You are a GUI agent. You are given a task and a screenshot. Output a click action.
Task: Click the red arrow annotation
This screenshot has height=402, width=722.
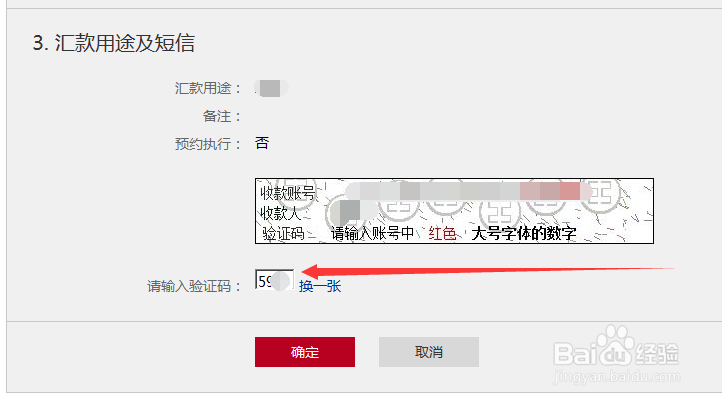(487, 271)
